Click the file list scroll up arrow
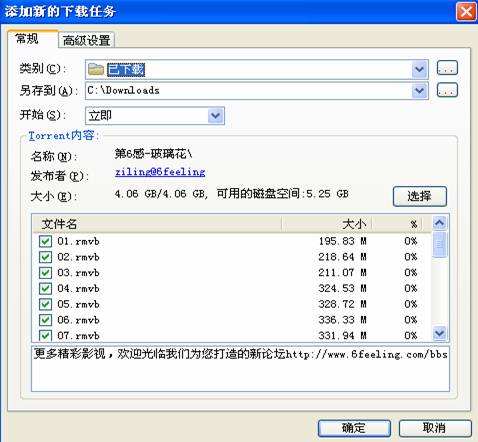Viewport: 478px width, 442px height. coord(440,223)
